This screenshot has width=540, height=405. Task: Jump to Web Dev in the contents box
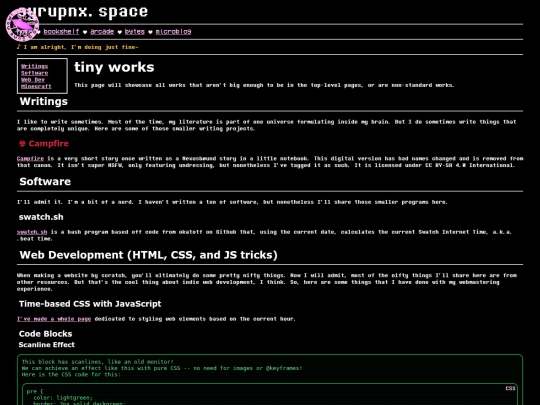tap(33, 80)
